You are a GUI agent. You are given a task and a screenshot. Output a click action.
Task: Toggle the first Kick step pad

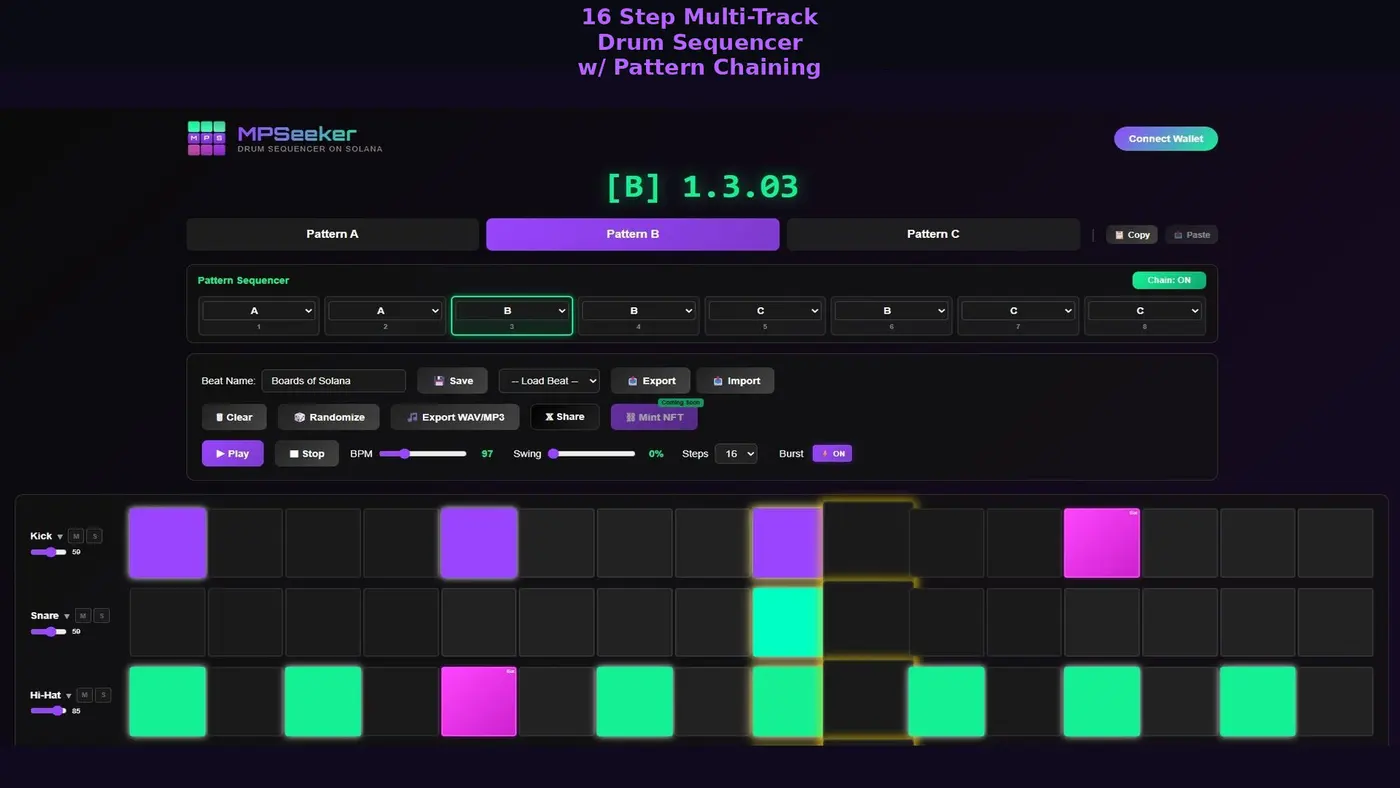pyautogui.click(x=168, y=543)
